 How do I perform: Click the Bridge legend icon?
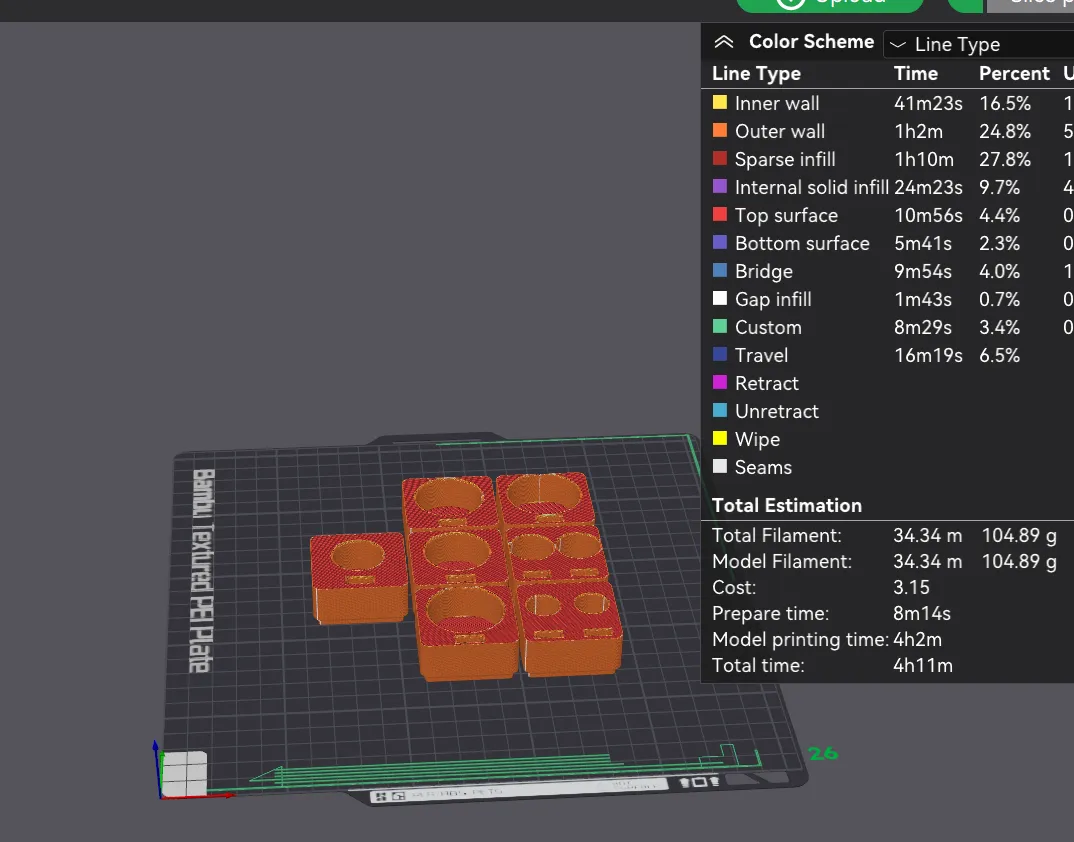click(x=719, y=271)
